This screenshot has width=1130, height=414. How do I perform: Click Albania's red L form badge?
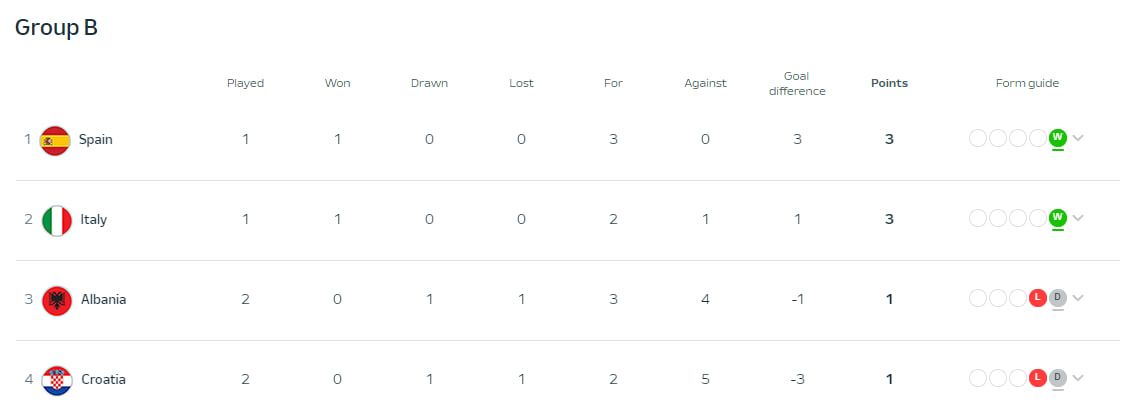pos(1038,298)
